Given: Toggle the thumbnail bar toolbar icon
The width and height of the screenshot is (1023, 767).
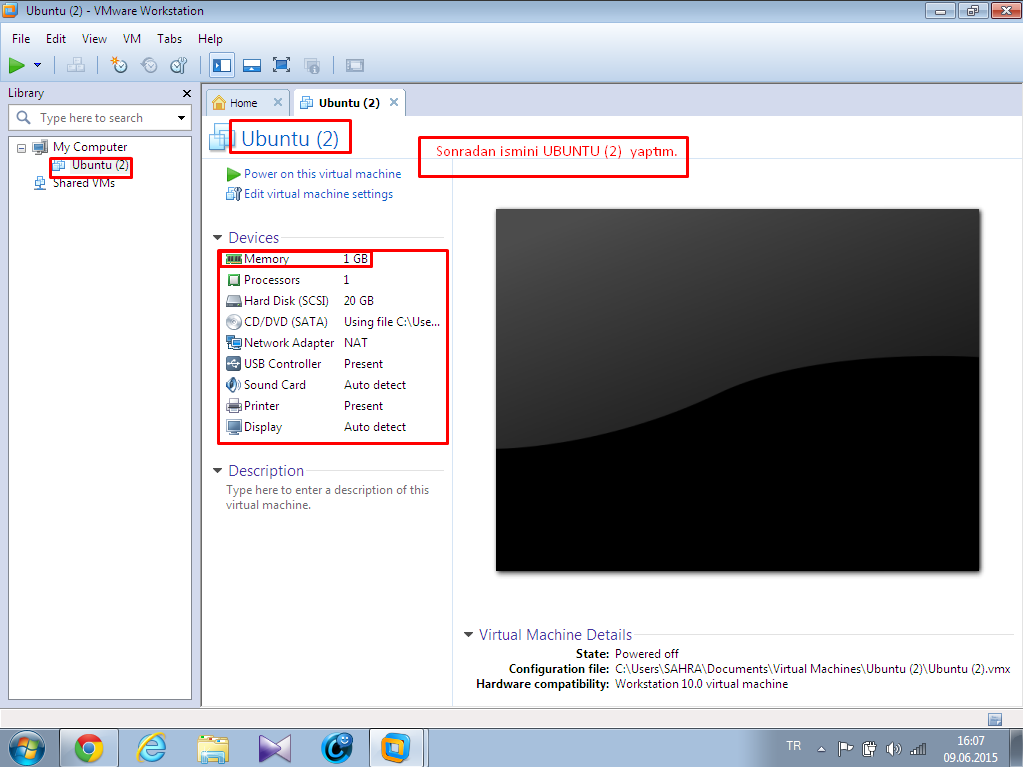Looking at the screenshot, I should pos(252,65).
